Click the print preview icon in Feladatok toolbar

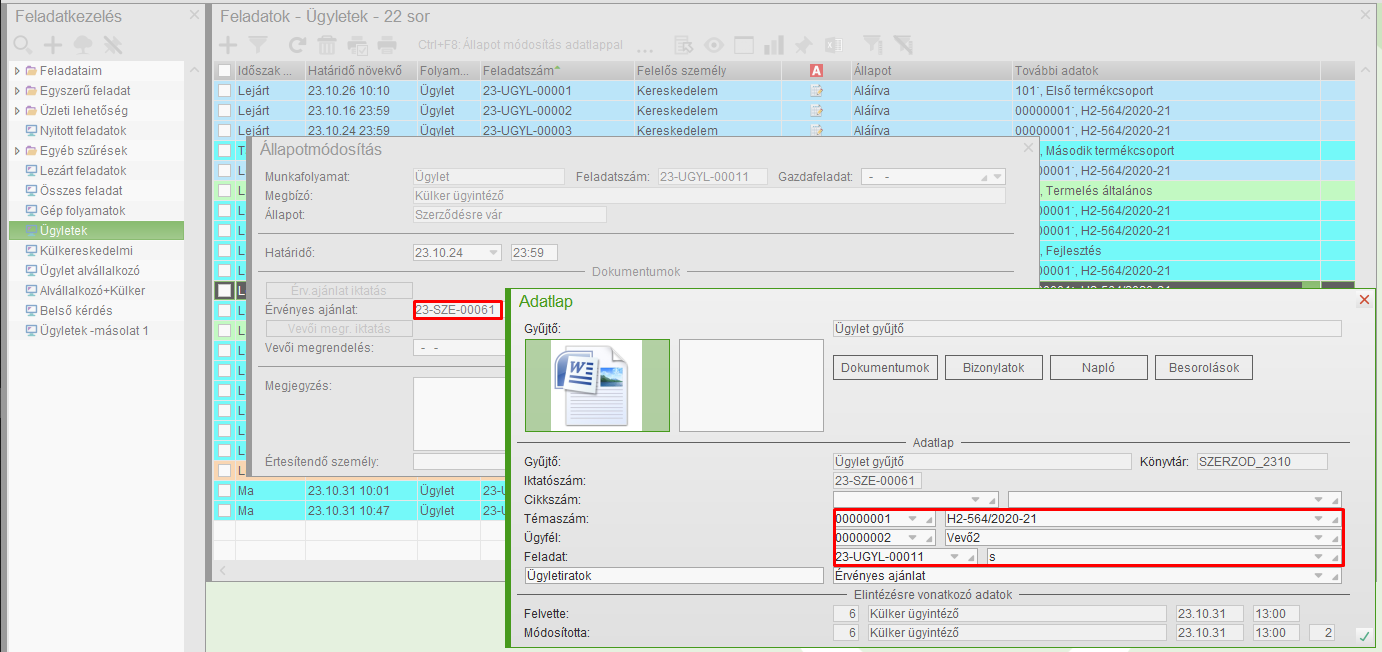pyautogui.click(x=358, y=45)
